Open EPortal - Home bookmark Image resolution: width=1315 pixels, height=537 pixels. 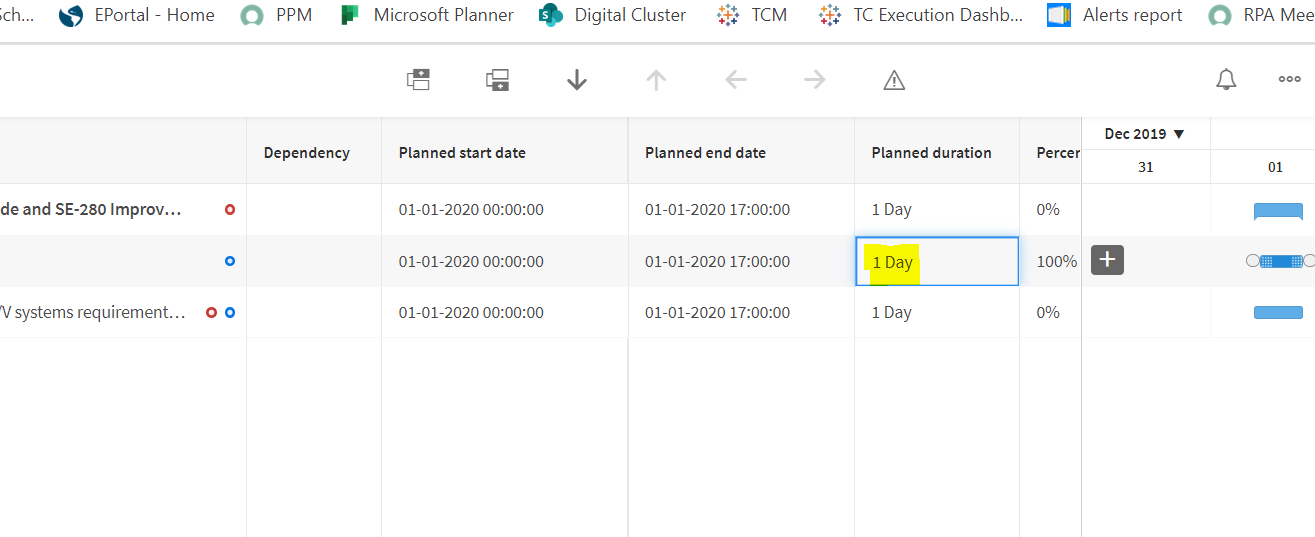(x=137, y=15)
